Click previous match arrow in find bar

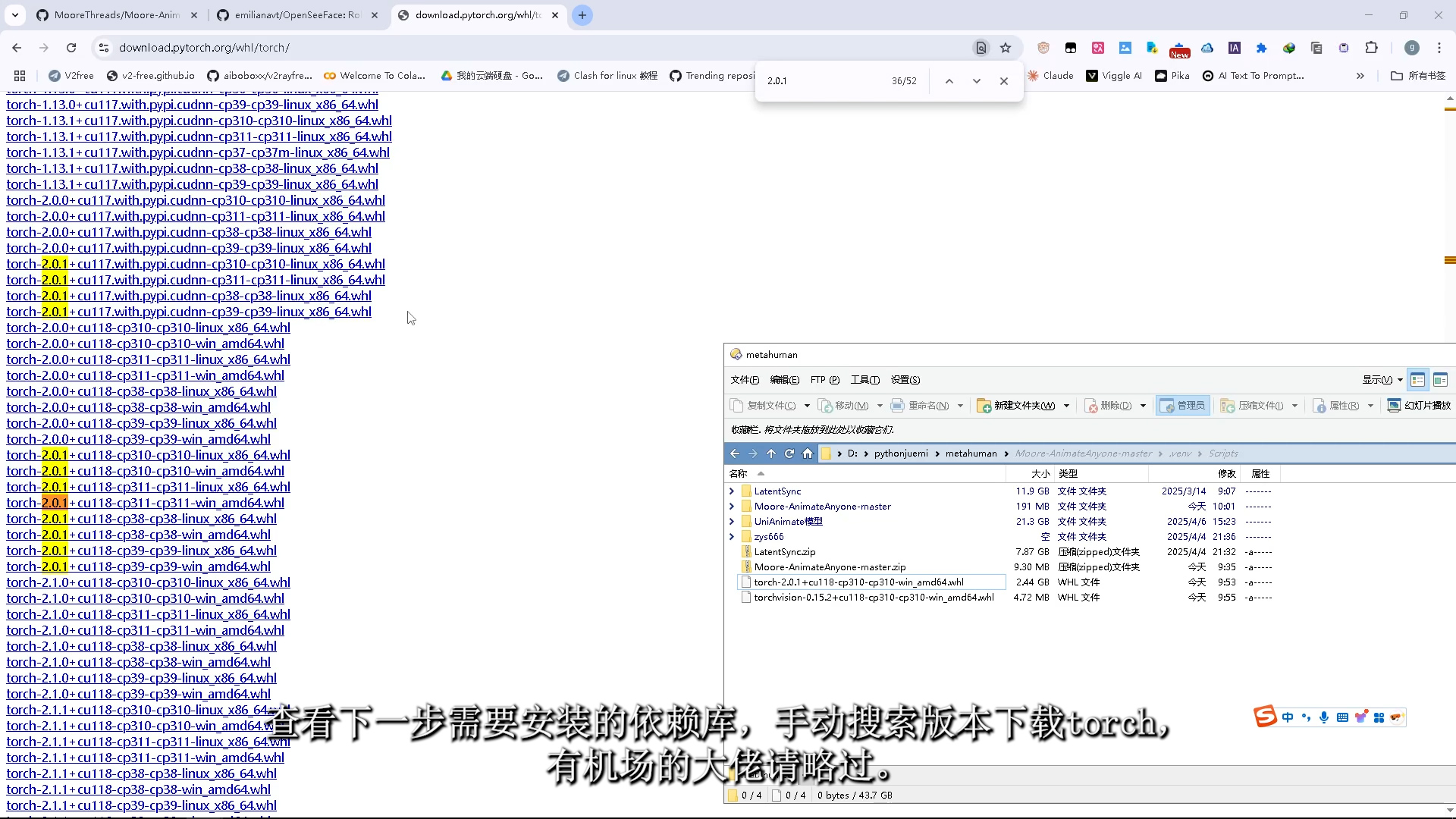click(949, 81)
